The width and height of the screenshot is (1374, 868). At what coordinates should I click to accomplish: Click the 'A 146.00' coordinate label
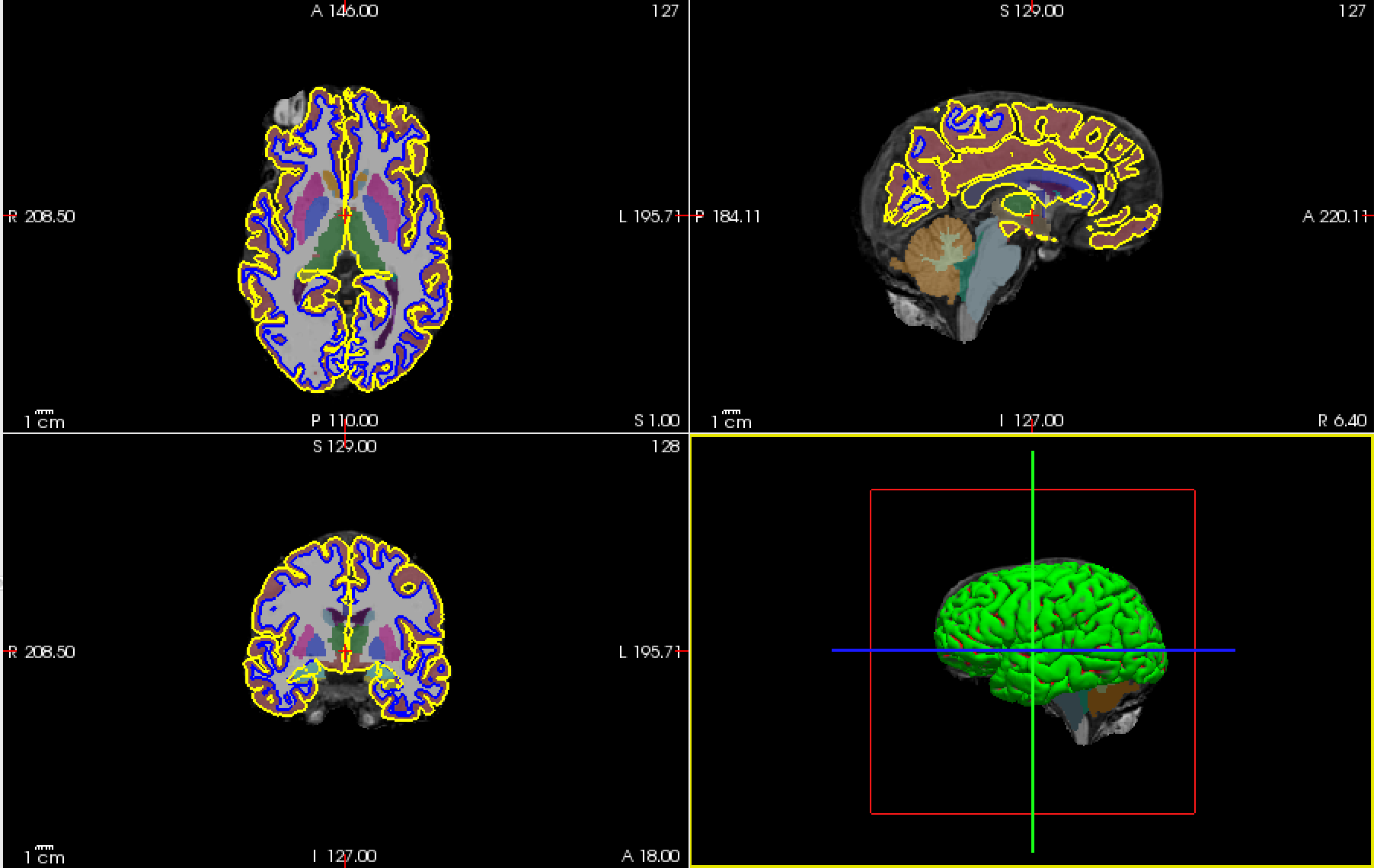pyautogui.click(x=344, y=11)
